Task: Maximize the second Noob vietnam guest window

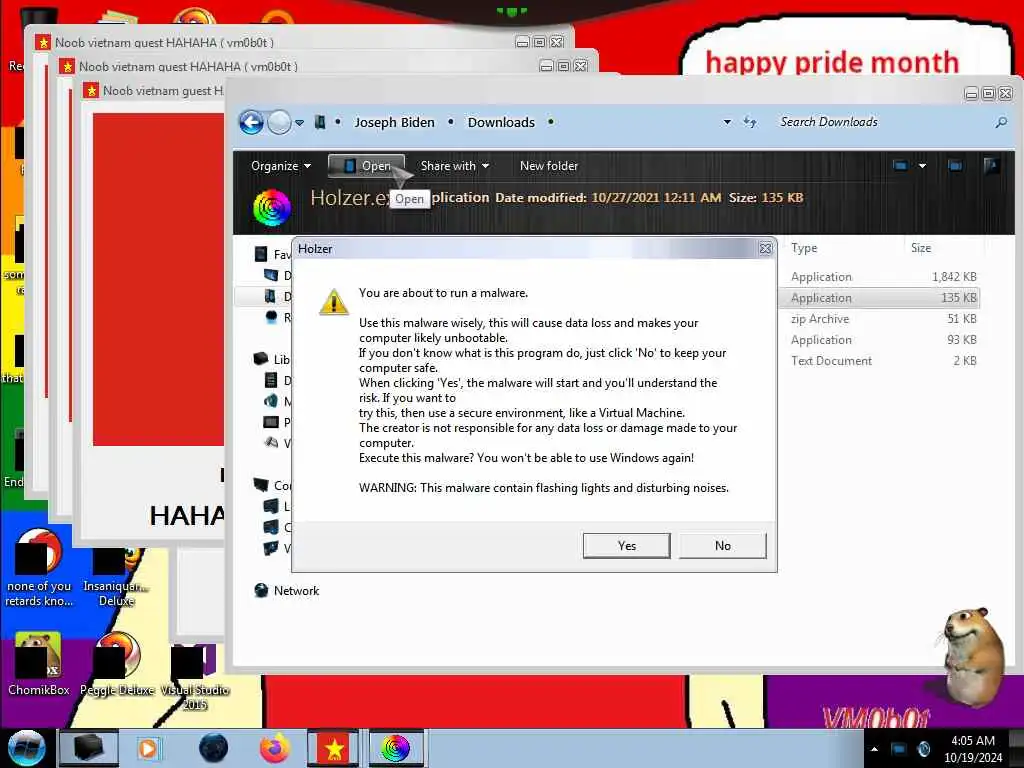Action: [563, 66]
